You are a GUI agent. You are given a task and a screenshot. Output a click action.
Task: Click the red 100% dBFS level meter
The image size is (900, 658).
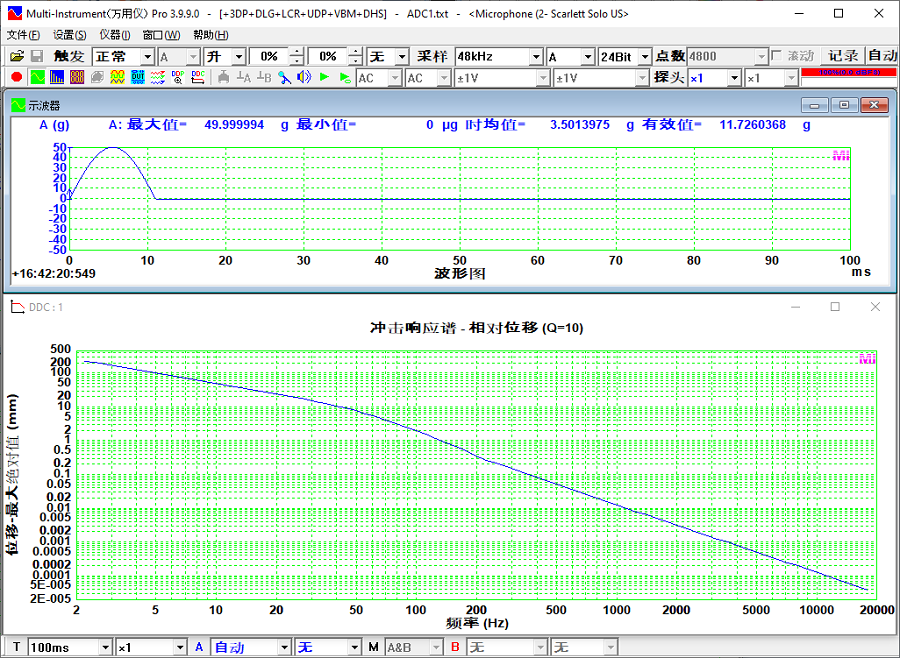point(848,72)
